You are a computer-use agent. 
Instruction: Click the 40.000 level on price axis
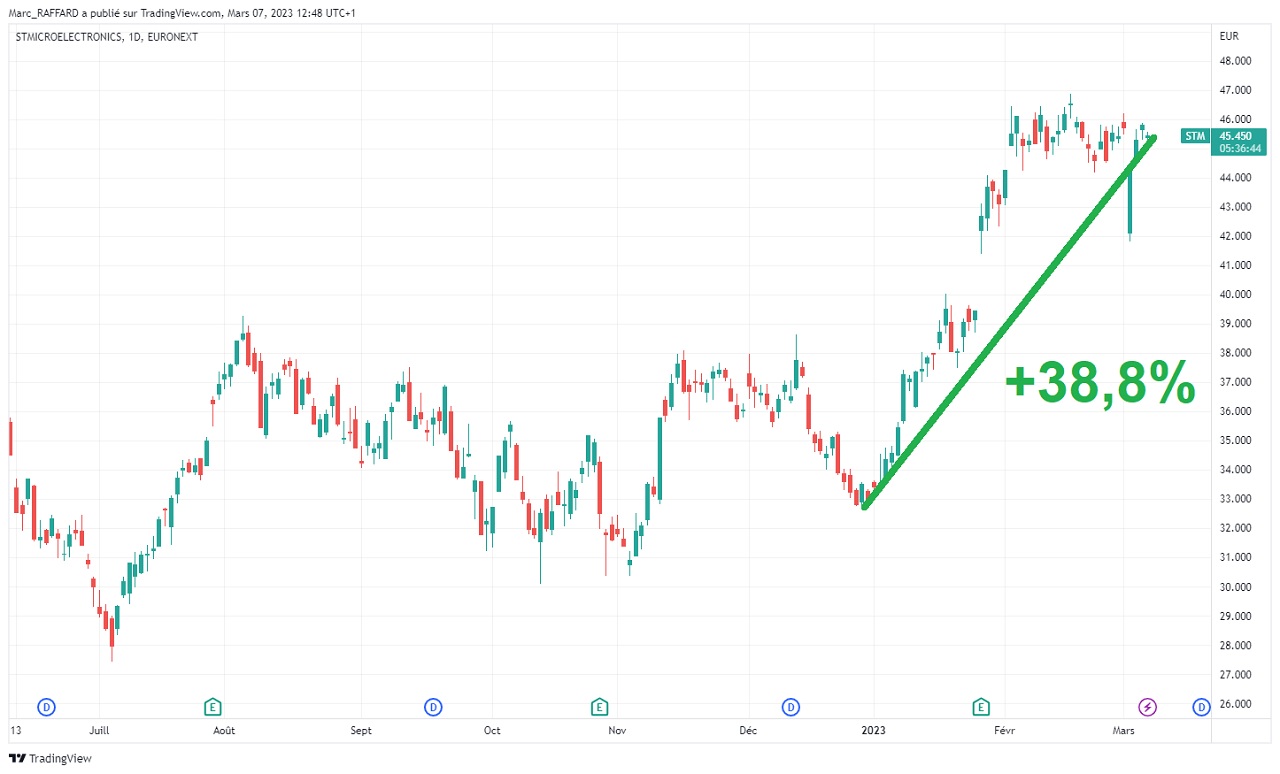(1236, 294)
